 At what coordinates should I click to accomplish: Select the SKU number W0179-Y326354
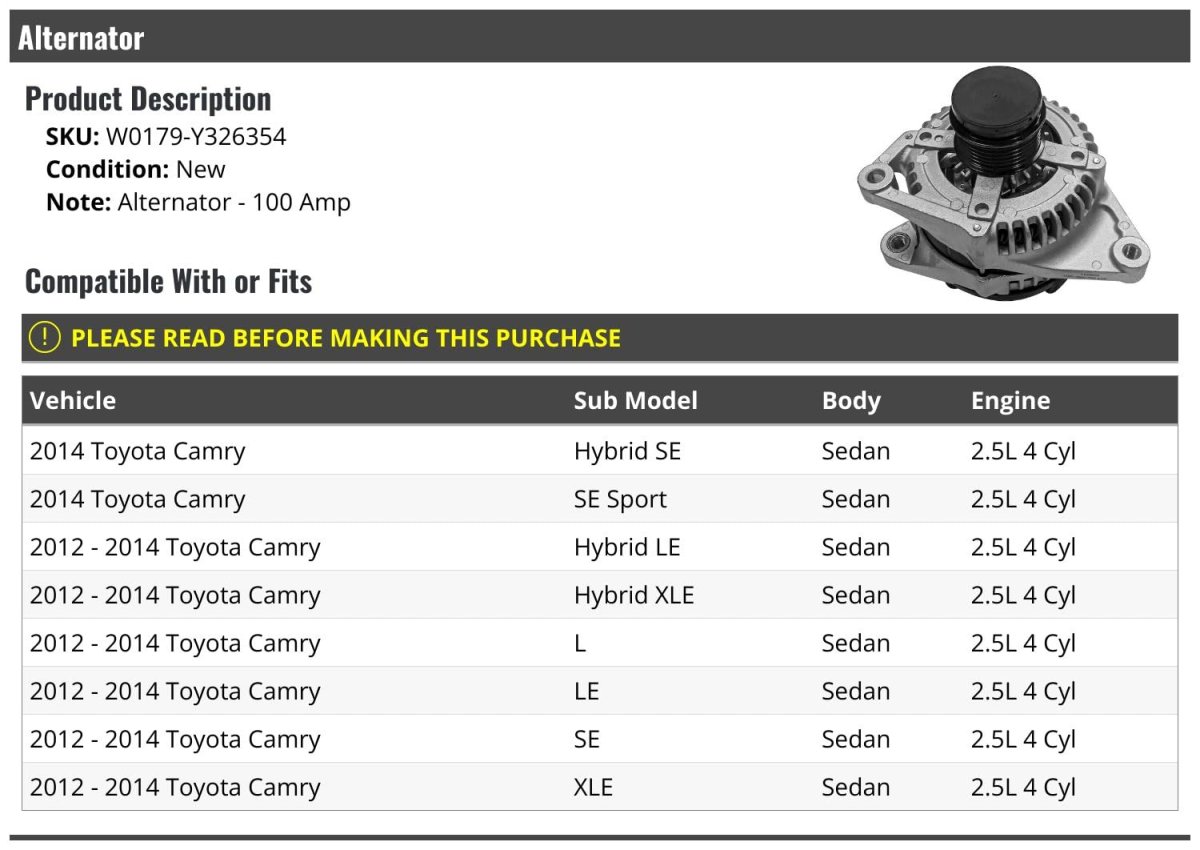click(196, 137)
